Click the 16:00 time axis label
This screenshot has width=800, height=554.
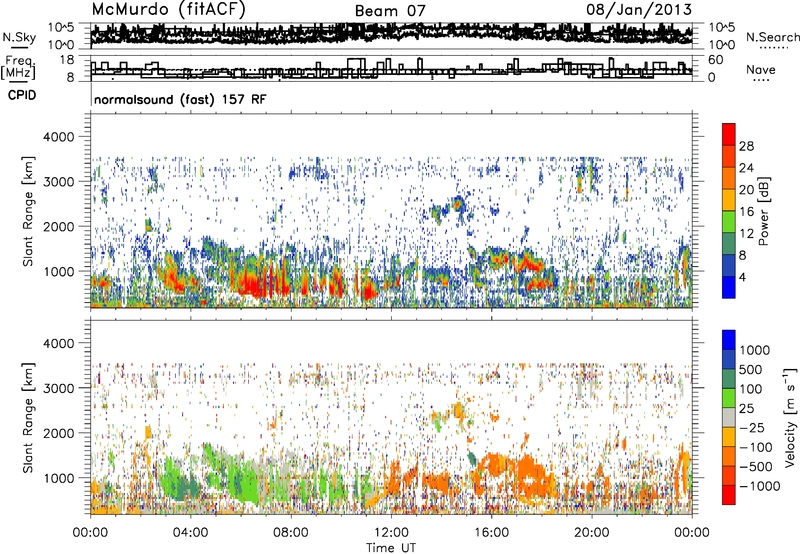(491, 533)
